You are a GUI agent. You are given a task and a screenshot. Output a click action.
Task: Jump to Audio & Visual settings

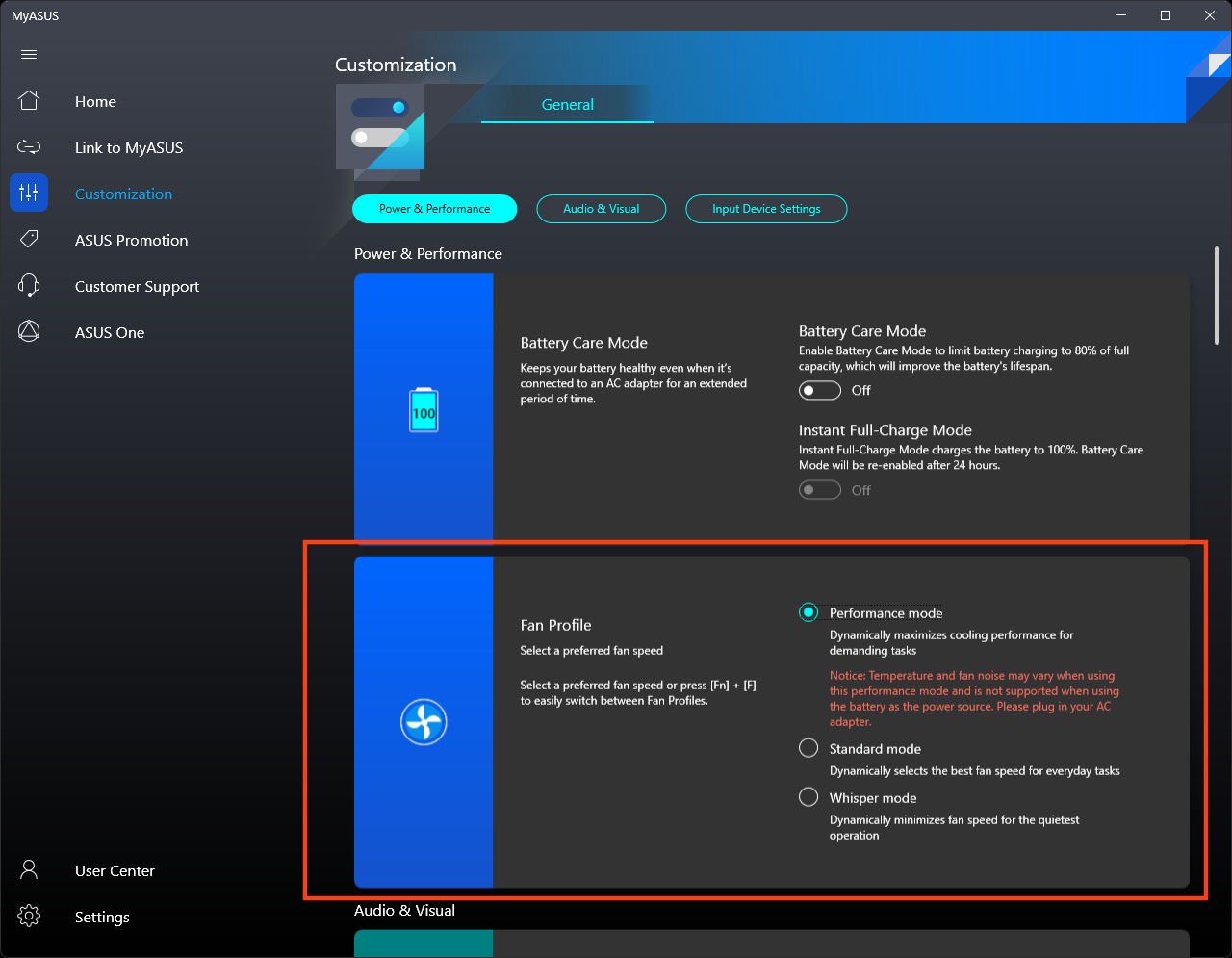tap(602, 209)
